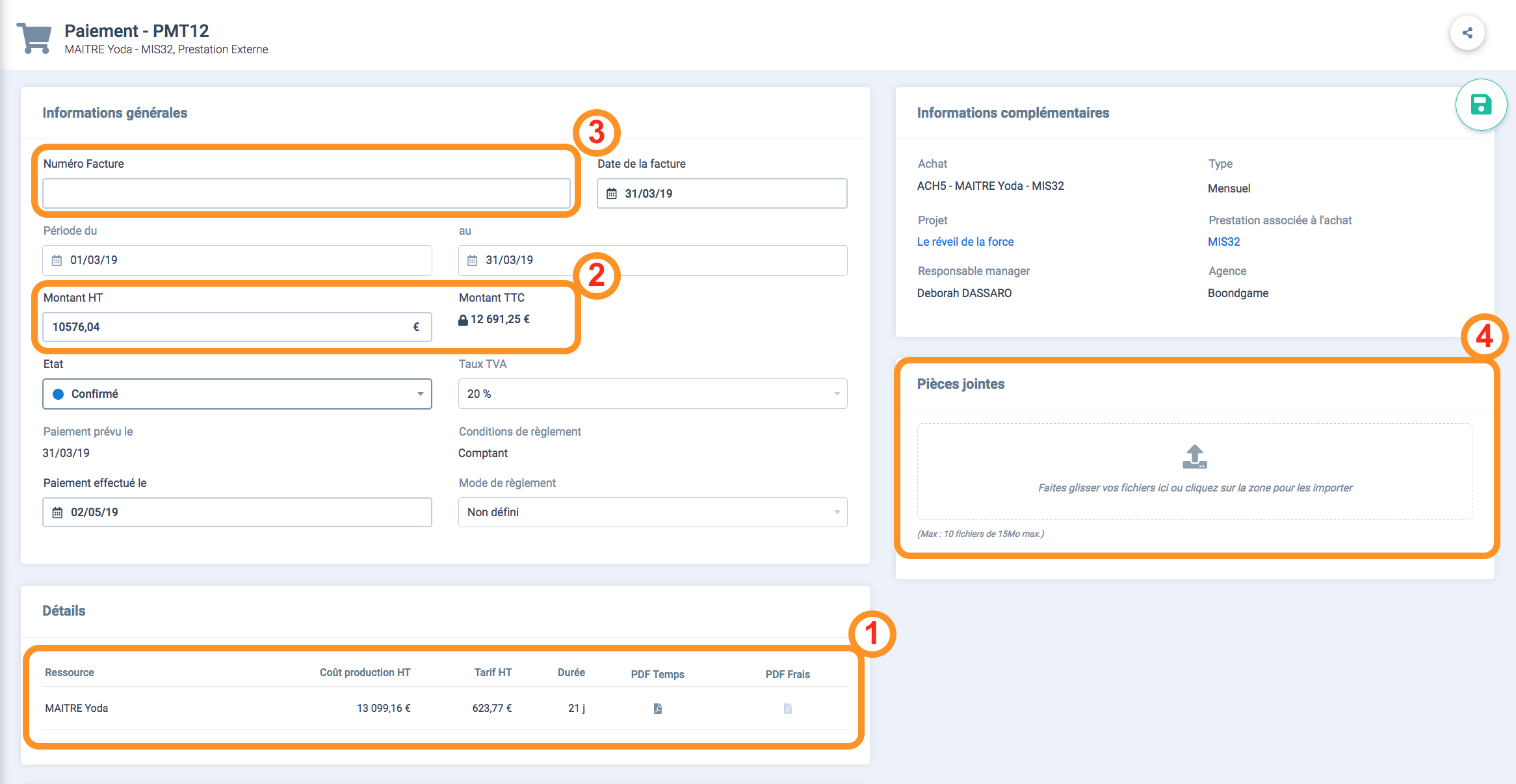Open the Taux TVA dropdown set to 20 %
The width and height of the screenshot is (1516, 784).
[x=653, y=394]
